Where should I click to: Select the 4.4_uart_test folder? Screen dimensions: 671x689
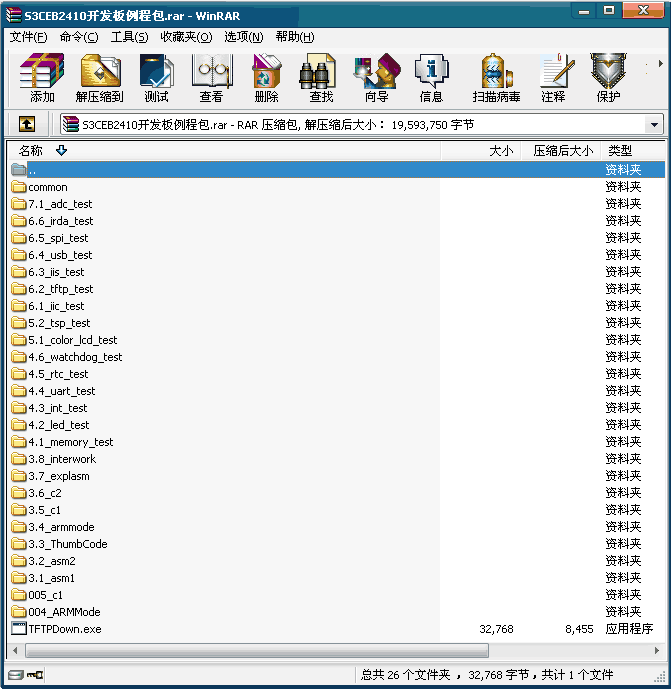53,391
